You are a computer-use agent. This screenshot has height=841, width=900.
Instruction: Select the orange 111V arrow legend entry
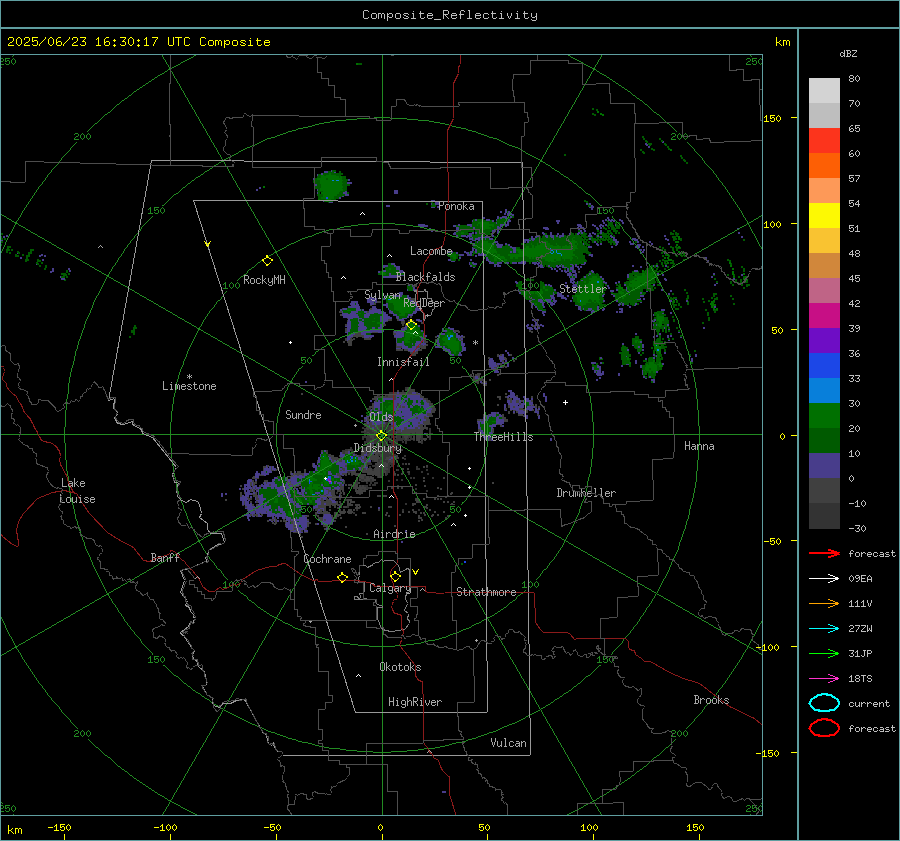click(x=824, y=603)
